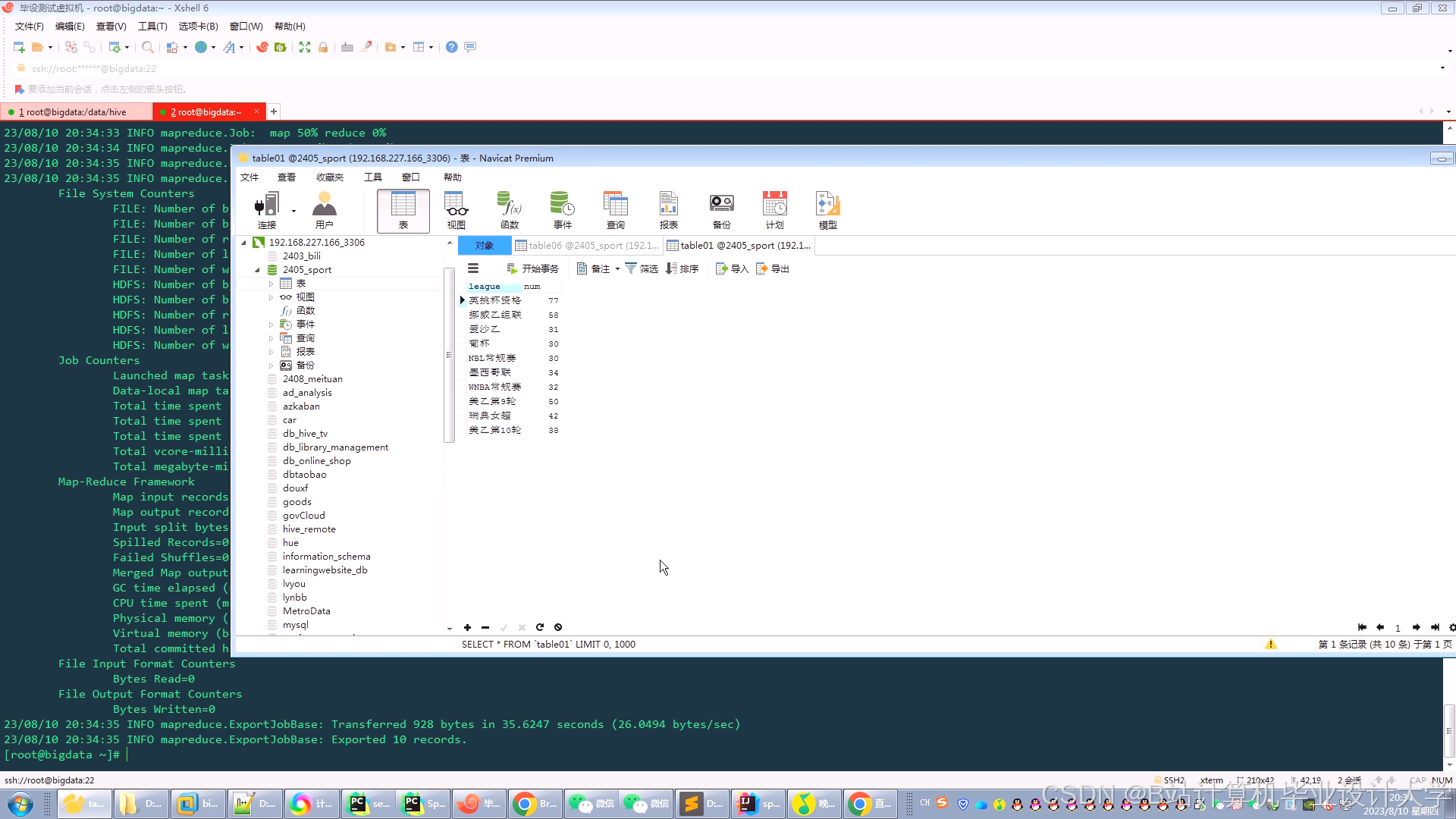Open the 函数 (Function) toolbar icon
Image resolution: width=1456 pixels, height=819 pixels.
click(509, 210)
